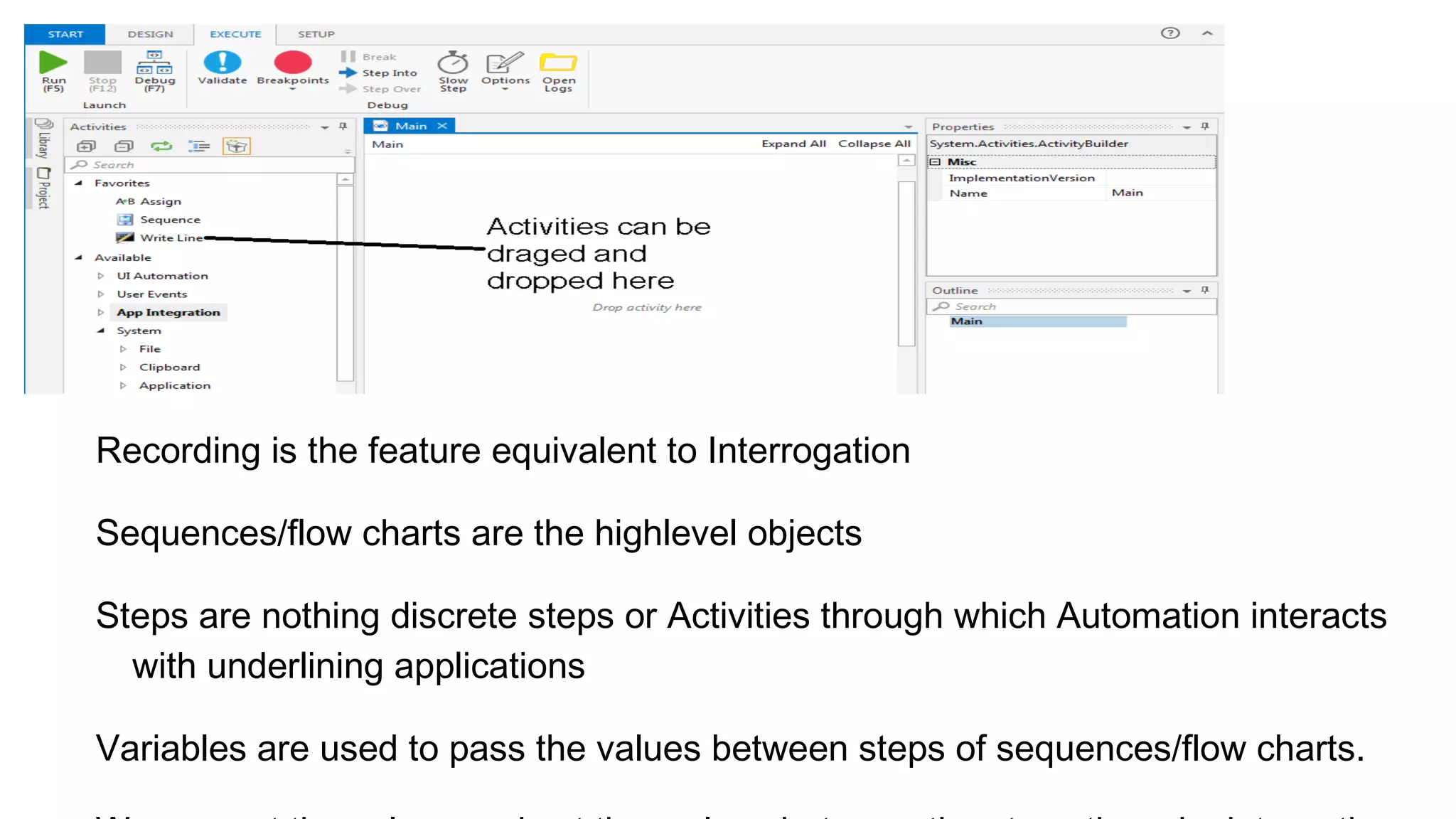Click the App Integration label in Activities
Screen dimensions: 1456x819
168,312
